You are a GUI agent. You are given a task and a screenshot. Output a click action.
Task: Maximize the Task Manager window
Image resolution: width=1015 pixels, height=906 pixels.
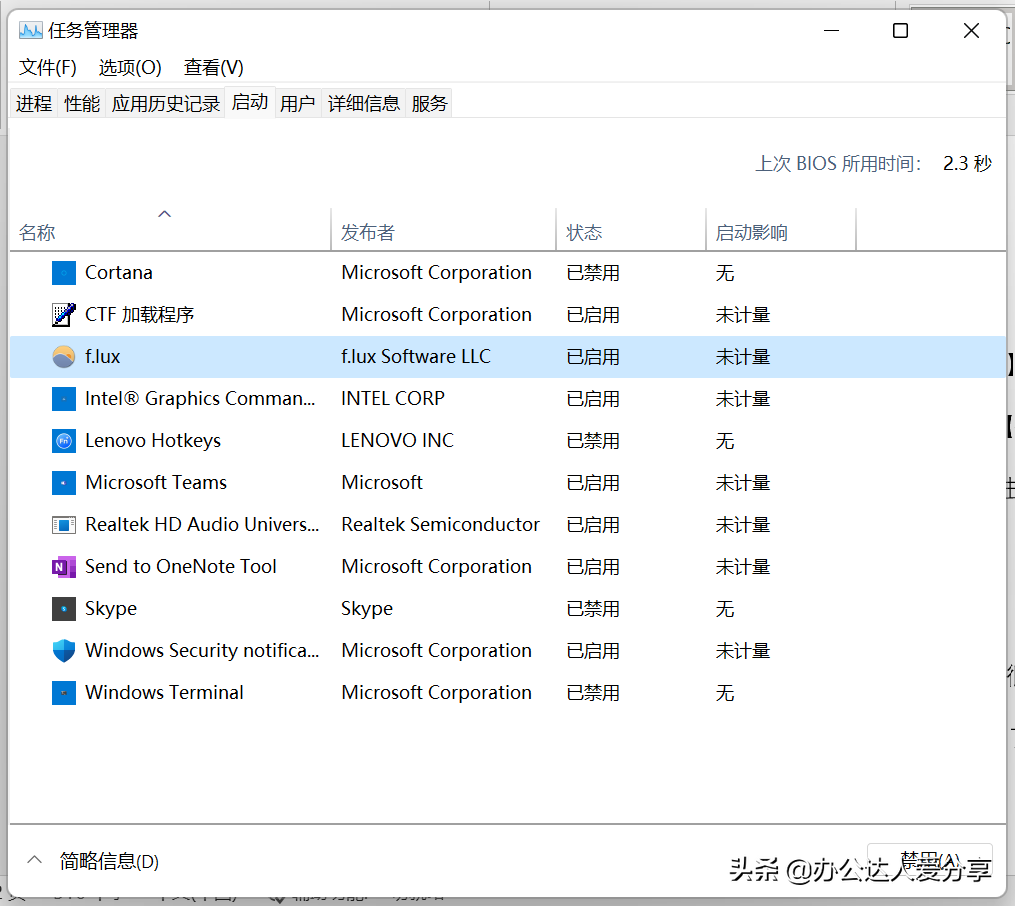[x=900, y=30]
